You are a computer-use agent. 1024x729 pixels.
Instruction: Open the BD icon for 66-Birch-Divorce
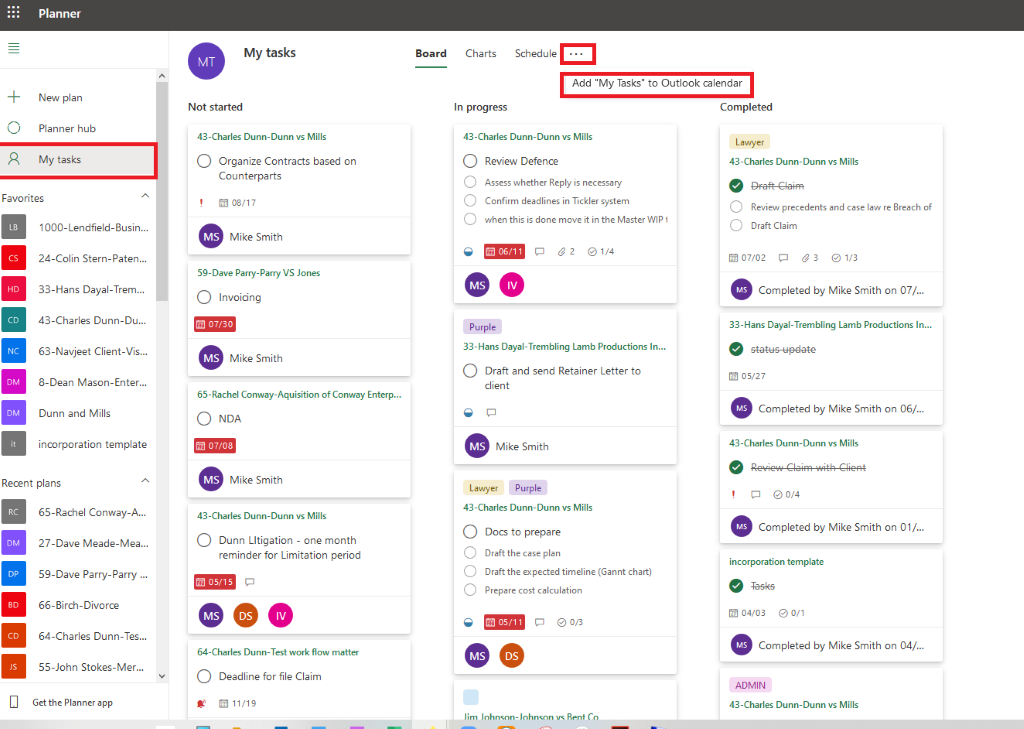(14, 605)
